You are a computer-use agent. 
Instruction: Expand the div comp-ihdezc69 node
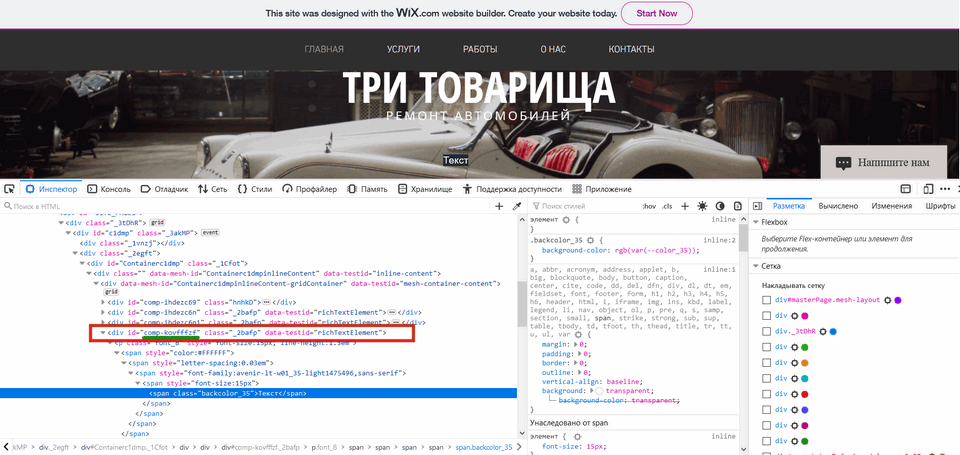103,301
